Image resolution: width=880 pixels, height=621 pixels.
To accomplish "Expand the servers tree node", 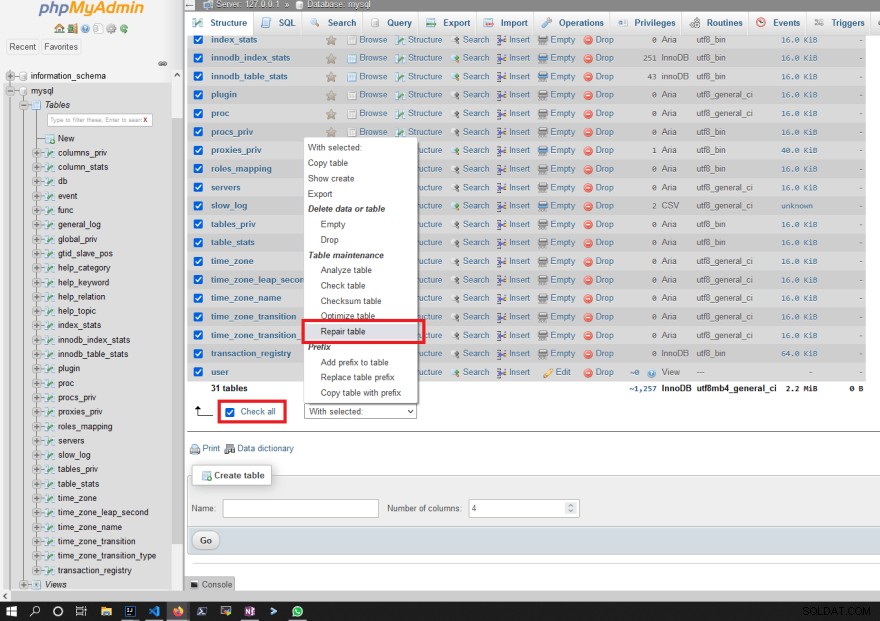I will click(x=36, y=441).
